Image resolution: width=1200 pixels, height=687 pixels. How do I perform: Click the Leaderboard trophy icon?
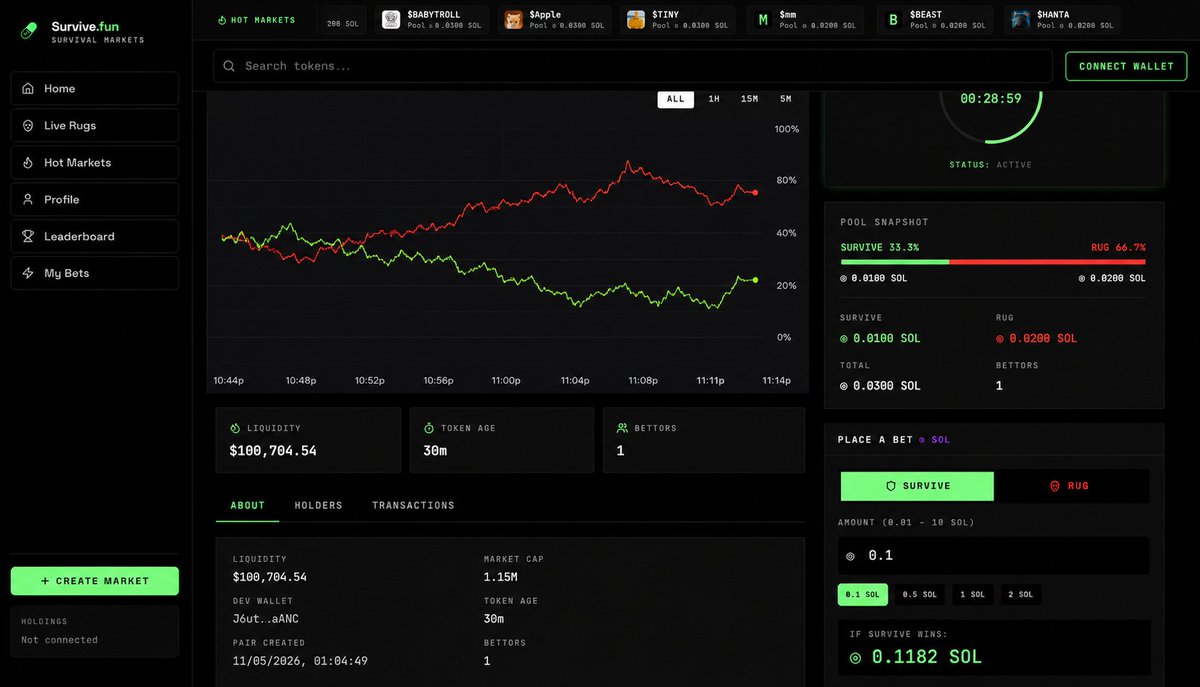tap(28, 236)
